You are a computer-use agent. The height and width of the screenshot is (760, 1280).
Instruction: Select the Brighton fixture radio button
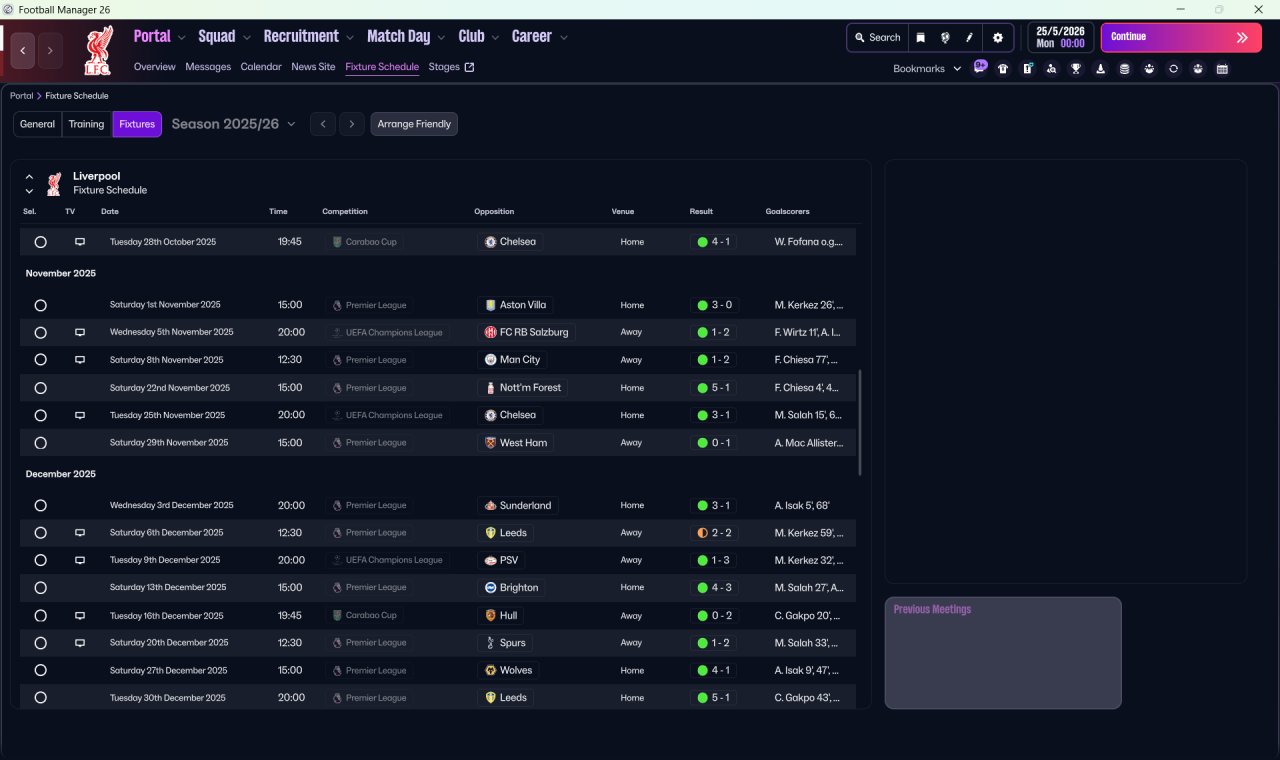coord(41,588)
